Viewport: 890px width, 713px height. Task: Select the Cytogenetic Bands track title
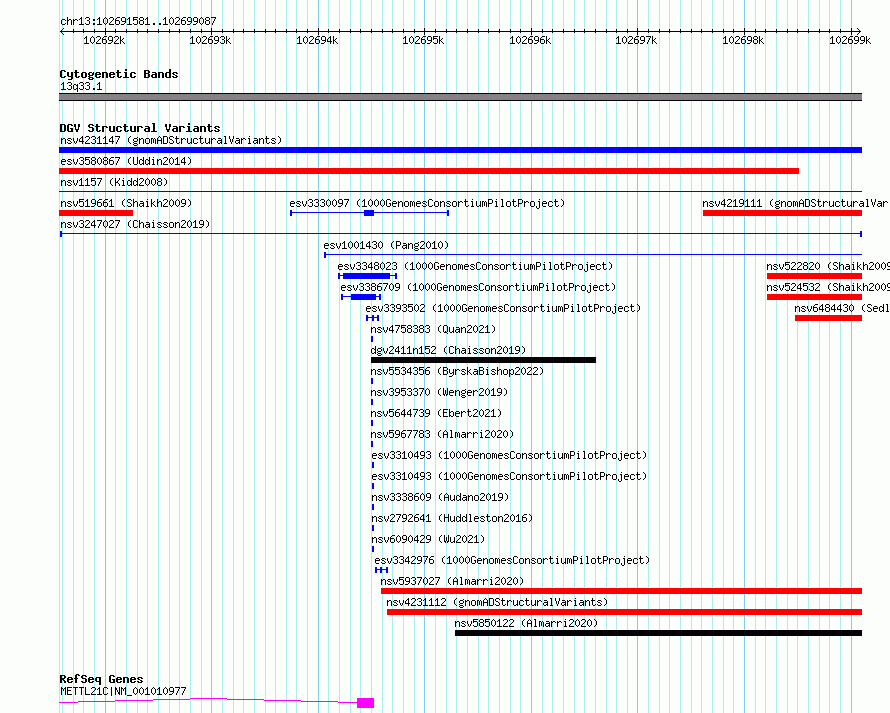(x=119, y=74)
